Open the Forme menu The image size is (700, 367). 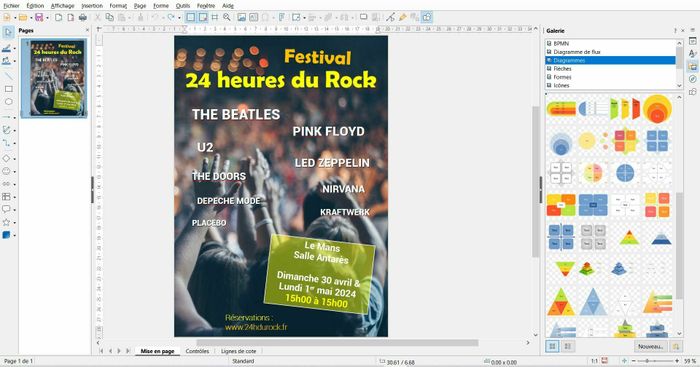point(161,6)
